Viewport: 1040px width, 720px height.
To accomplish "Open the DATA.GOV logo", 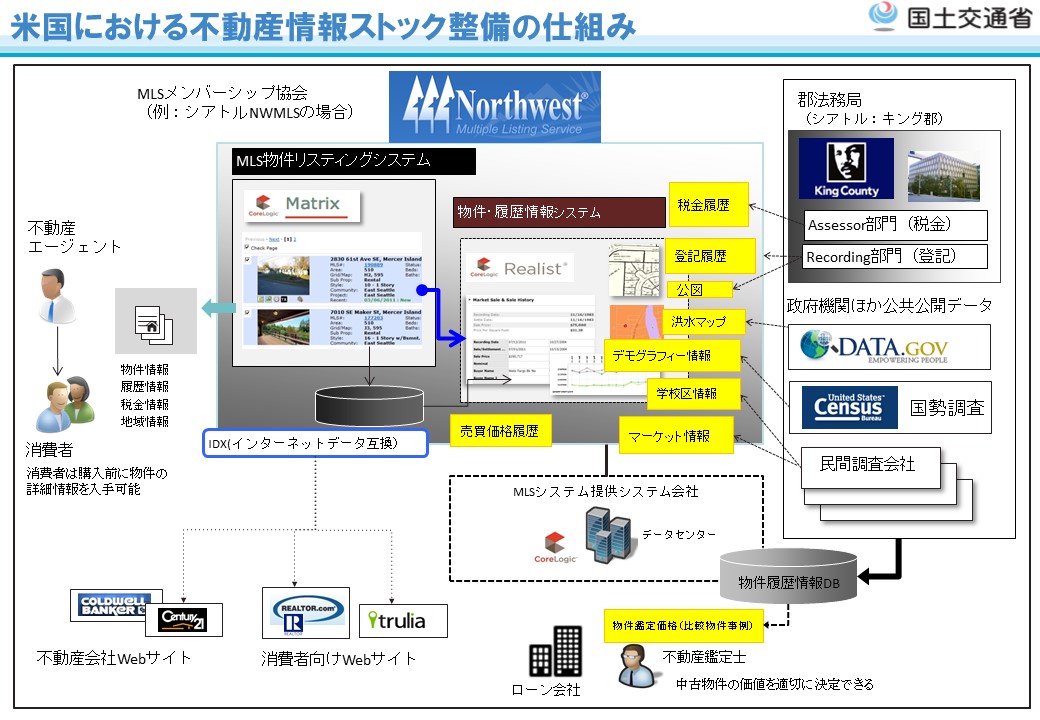I will click(x=875, y=346).
